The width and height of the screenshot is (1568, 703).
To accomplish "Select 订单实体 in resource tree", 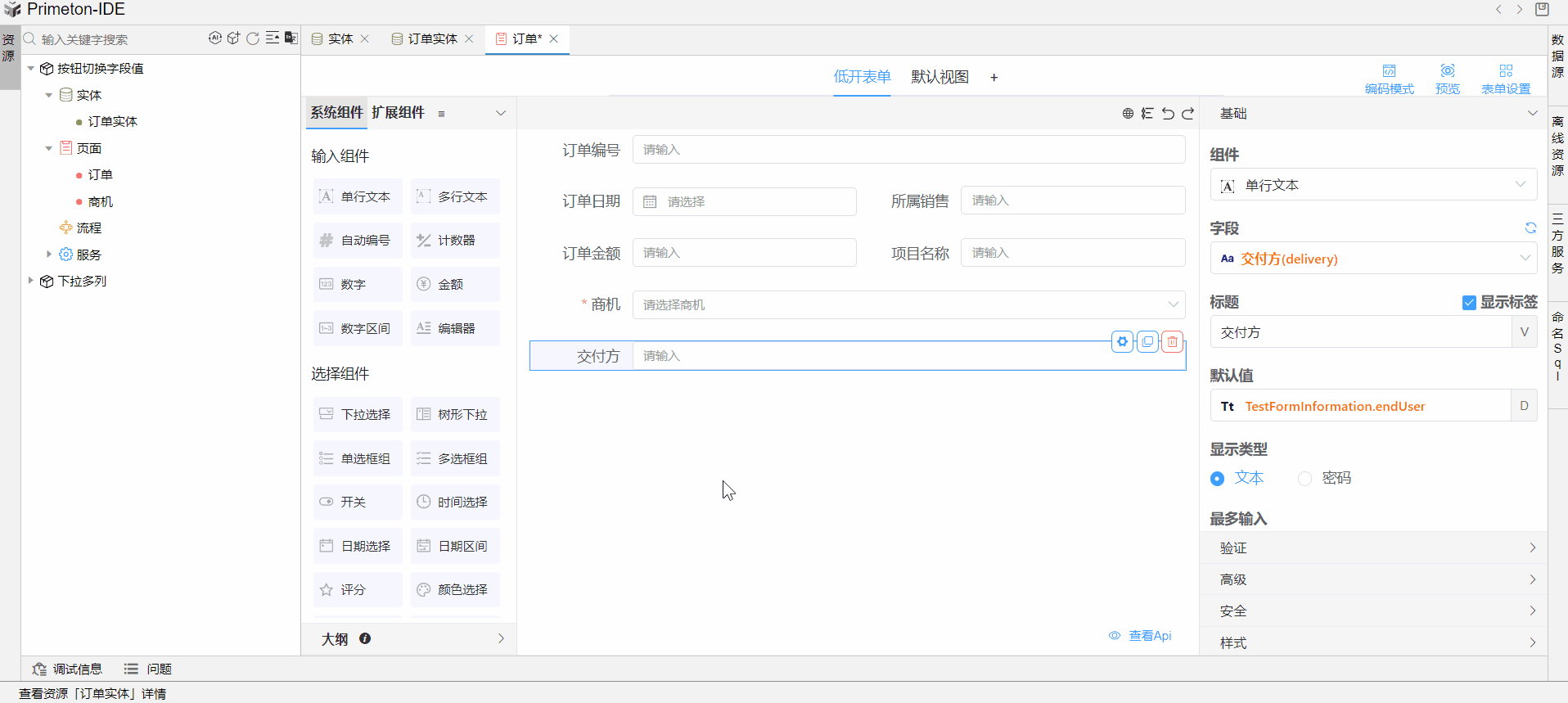I will pos(112,122).
